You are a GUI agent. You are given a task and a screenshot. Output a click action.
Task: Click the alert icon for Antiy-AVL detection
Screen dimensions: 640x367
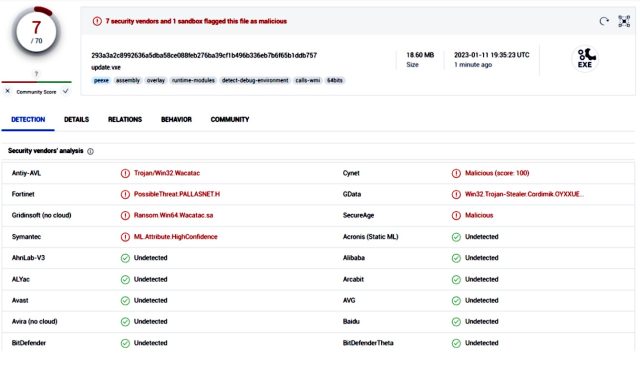point(125,173)
